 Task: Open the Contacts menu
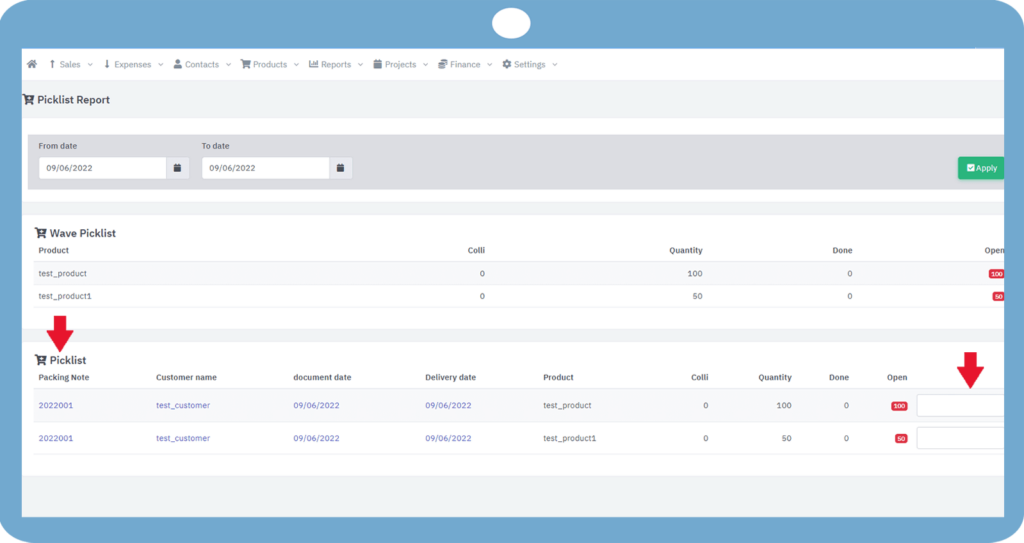[202, 64]
